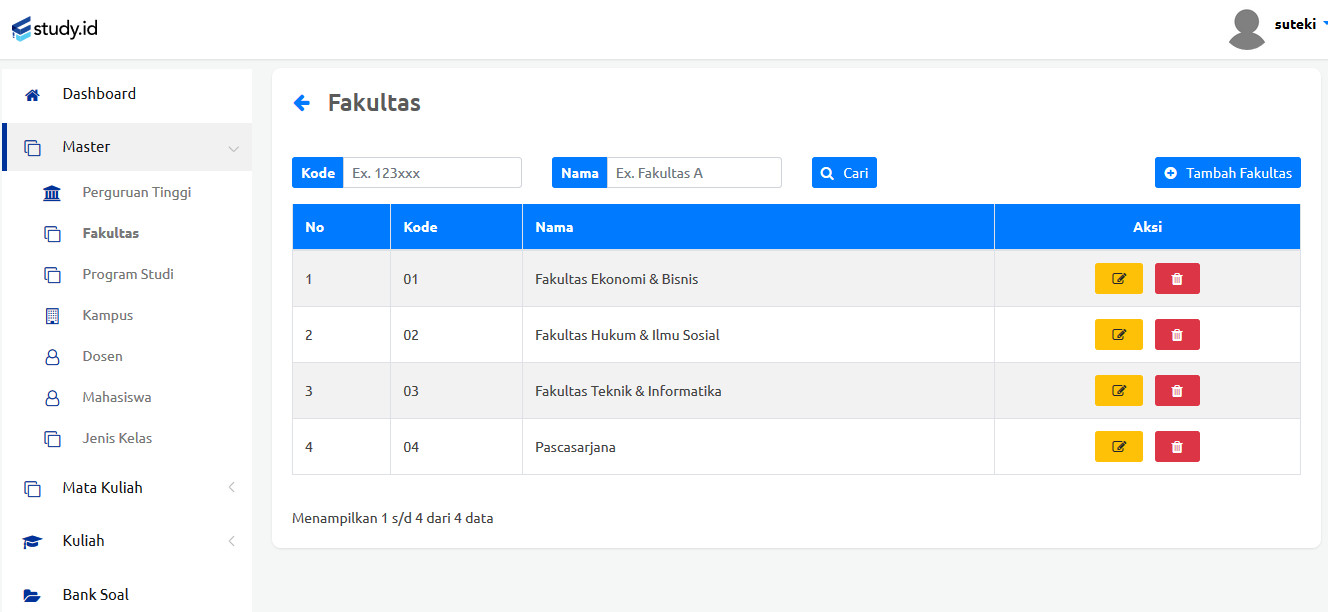This screenshot has height=612, width=1328.
Task: Edit Fakultas Hukum & Ilmu Sosial
Action: (1119, 335)
